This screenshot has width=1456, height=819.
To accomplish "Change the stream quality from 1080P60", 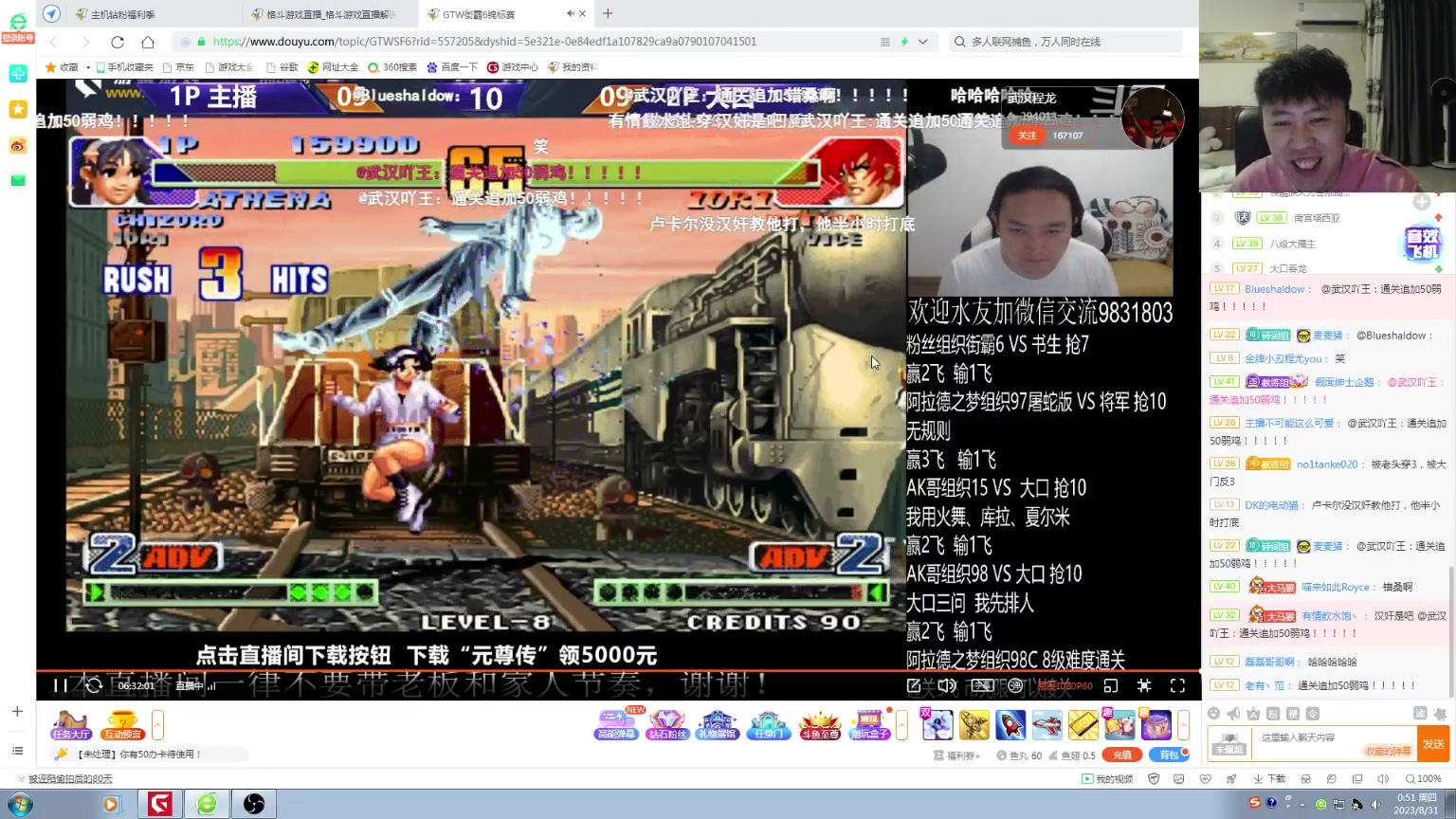I will tap(1065, 685).
